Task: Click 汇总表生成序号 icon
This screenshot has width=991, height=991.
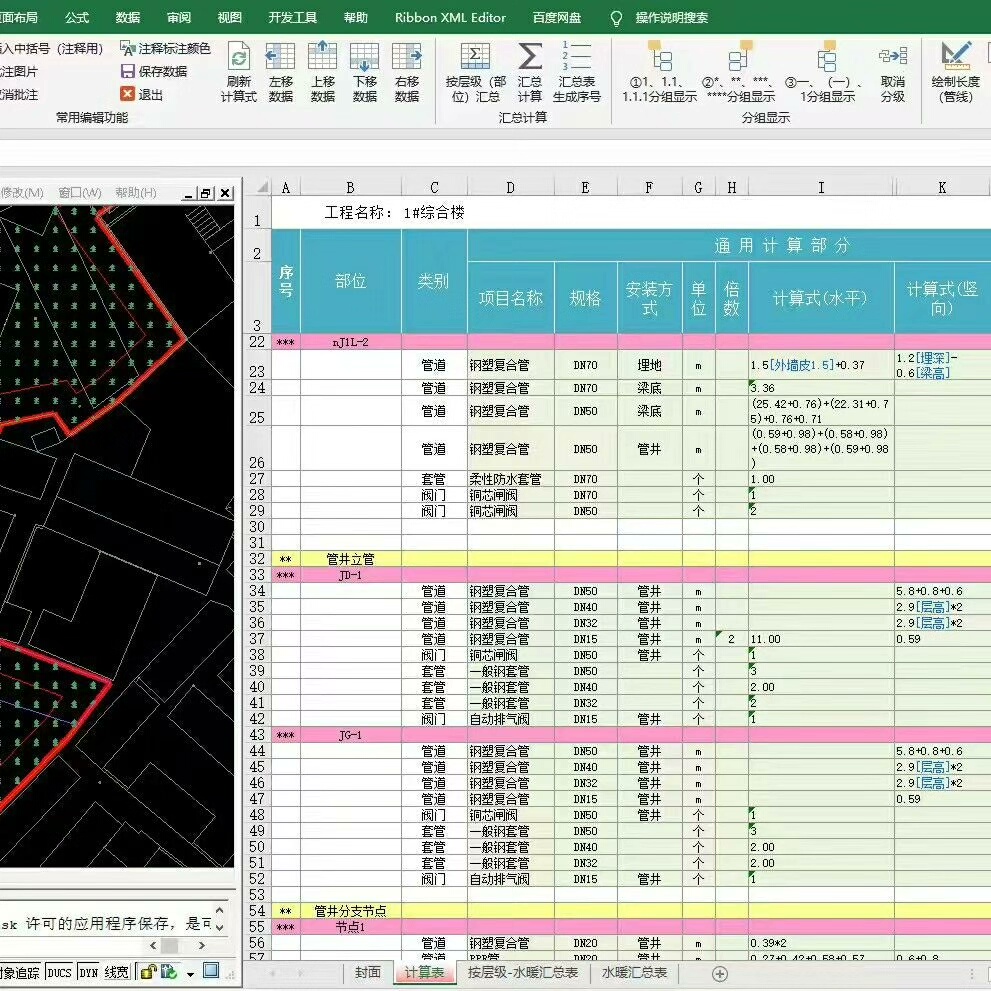Action: click(x=576, y=58)
